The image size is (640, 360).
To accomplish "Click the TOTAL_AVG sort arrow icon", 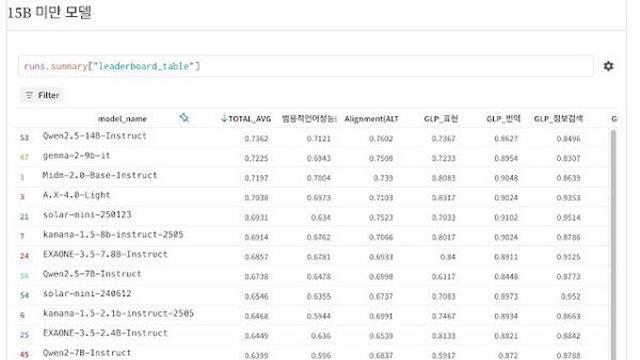I will coord(224,118).
